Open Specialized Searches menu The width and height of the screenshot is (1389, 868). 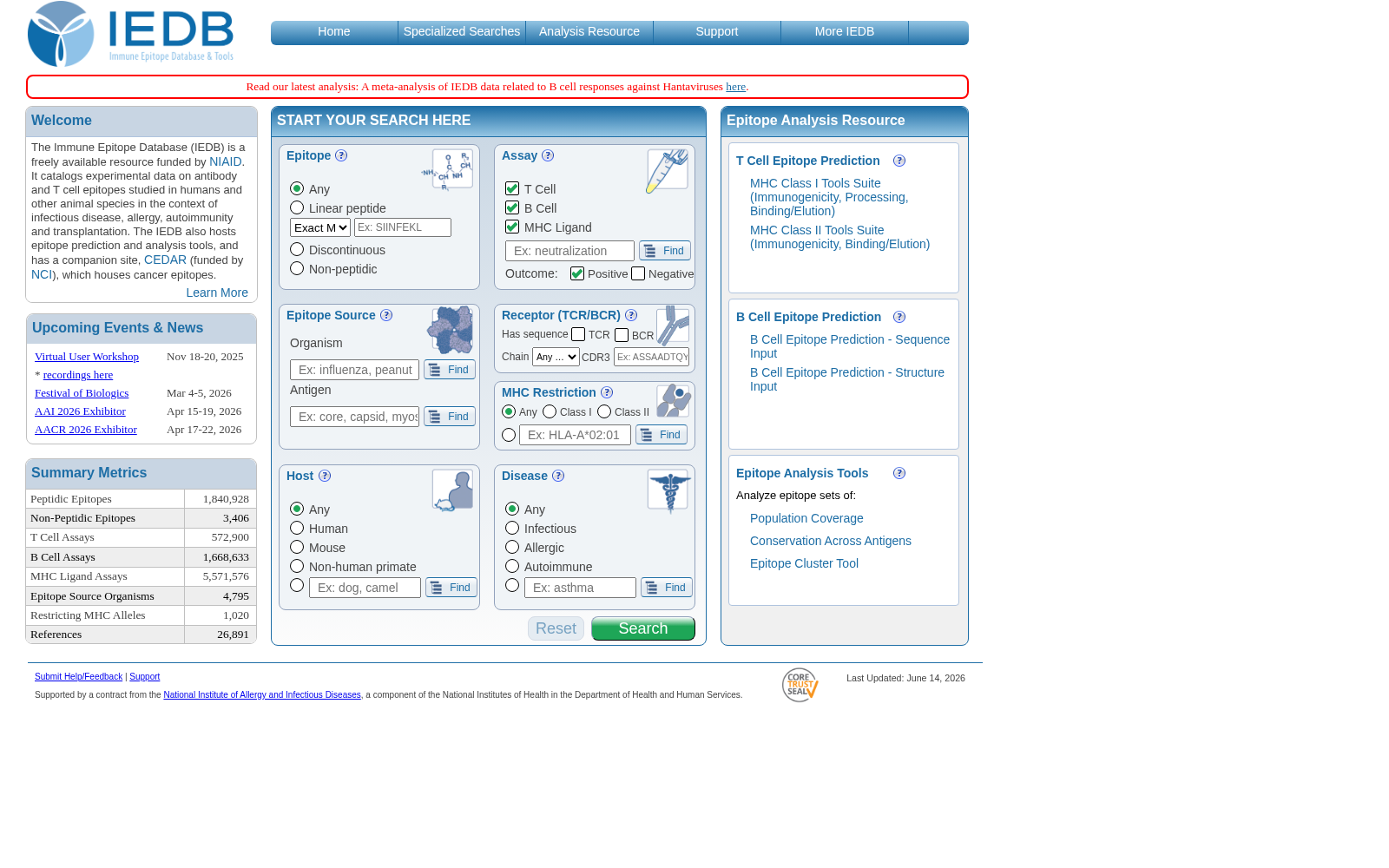pyautogui.click(x=462, y=32)
